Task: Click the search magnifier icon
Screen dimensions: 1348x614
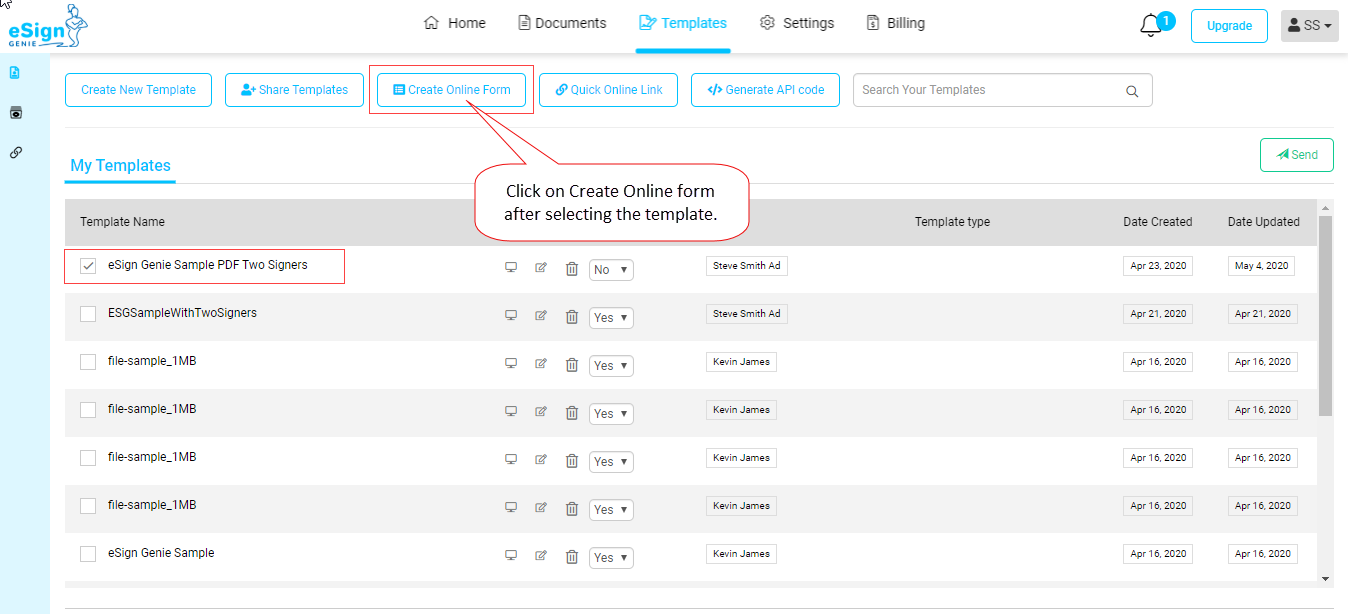Action: pyautogui.click(x=1132, y=91)
